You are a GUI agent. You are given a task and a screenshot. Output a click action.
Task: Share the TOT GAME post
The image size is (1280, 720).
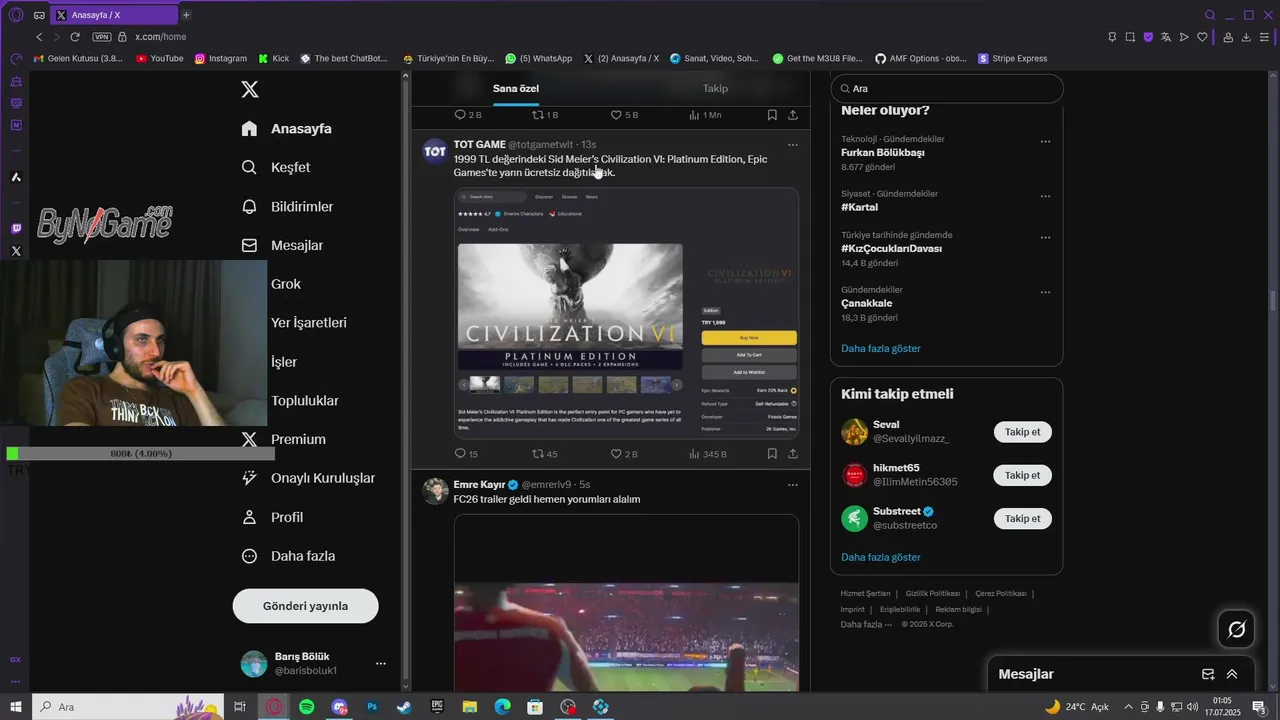793,454
